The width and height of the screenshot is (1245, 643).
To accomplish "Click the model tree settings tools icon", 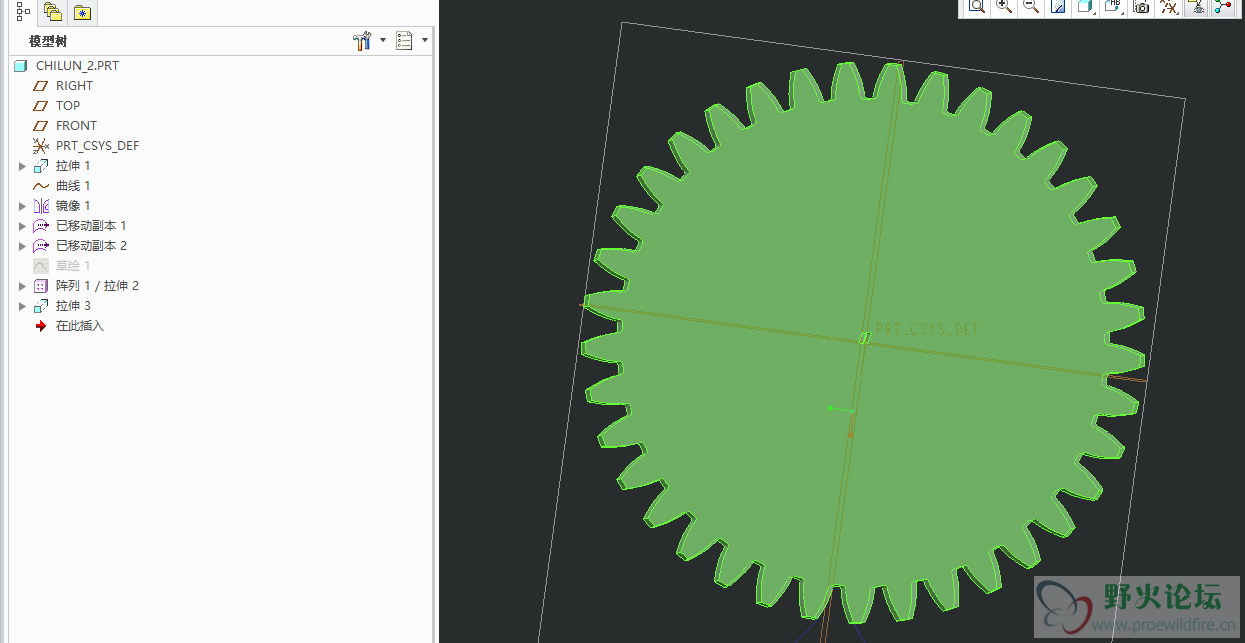I will coord(362,41).
